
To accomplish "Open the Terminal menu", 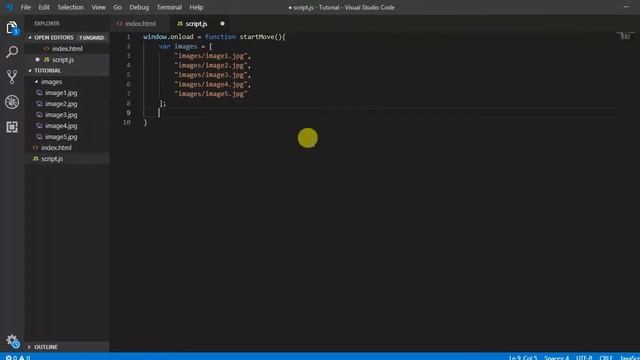I will (169, 7).
